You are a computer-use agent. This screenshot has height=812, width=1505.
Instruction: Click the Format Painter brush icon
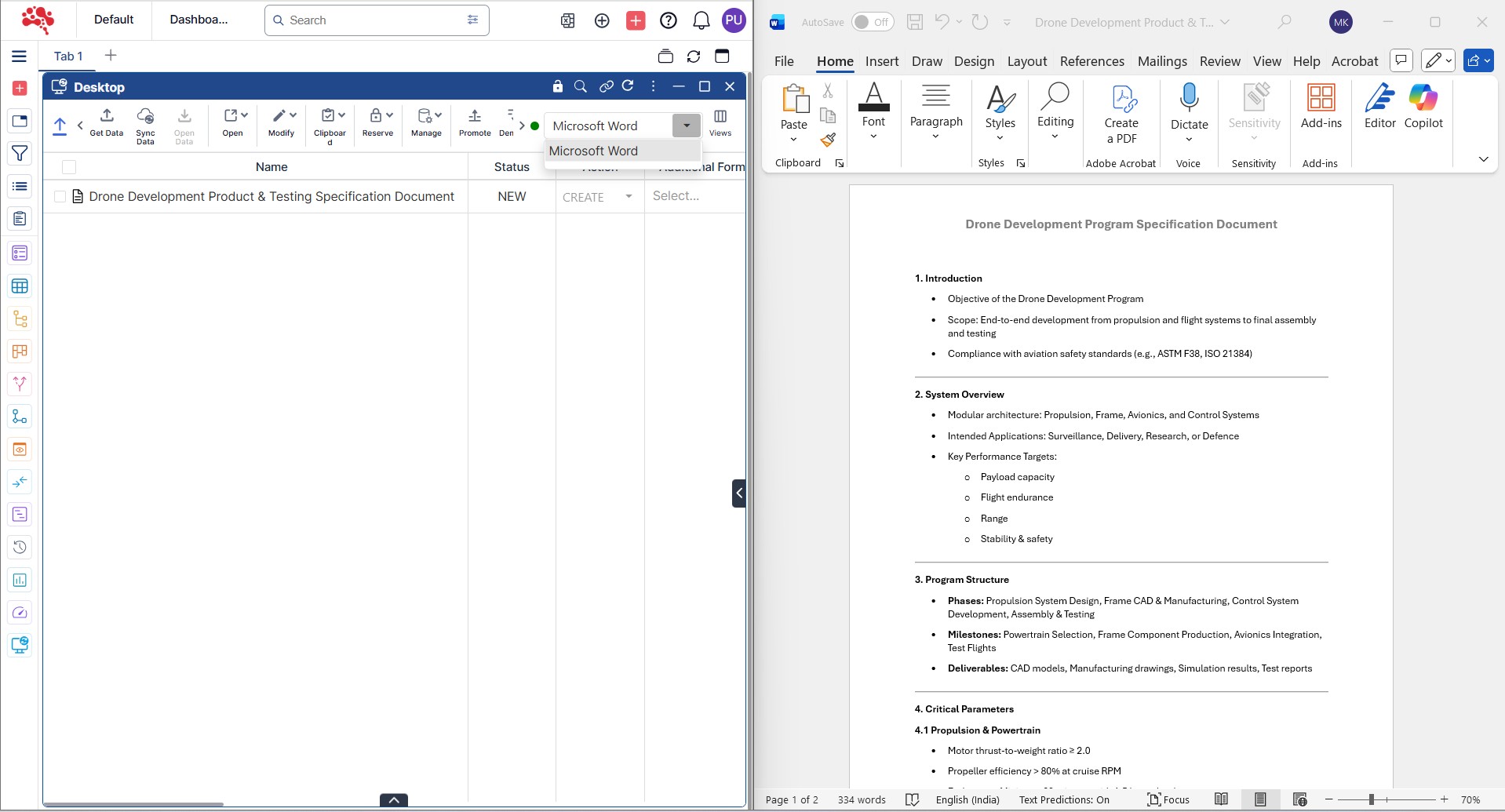click(x=828, y=140)
